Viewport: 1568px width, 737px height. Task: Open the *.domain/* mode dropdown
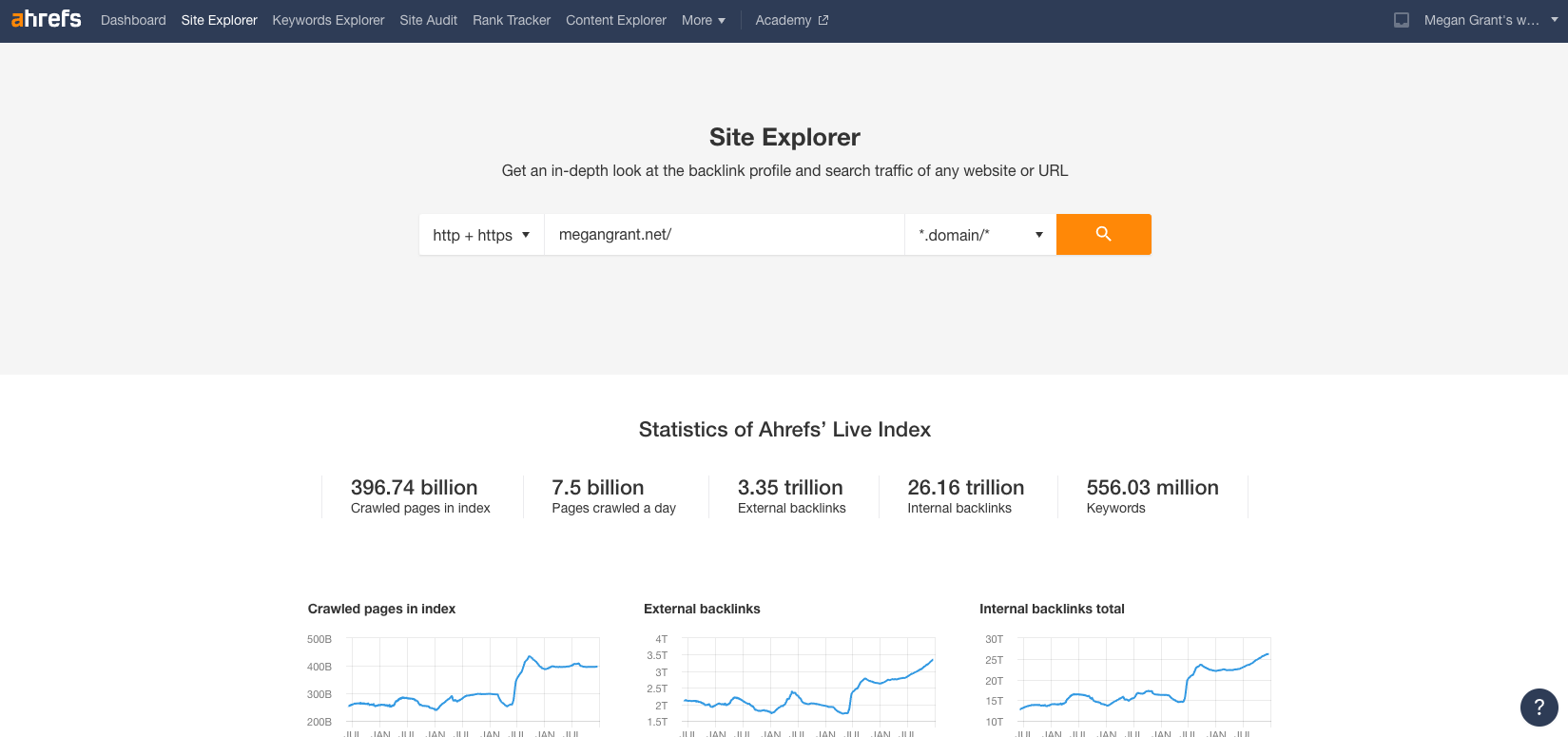pos(980,235)
